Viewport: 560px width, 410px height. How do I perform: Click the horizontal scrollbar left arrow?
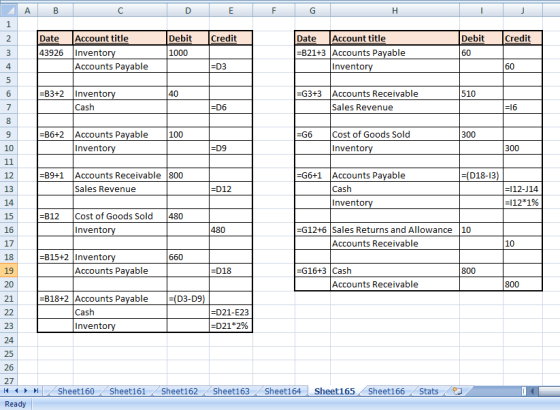point(532,391)
